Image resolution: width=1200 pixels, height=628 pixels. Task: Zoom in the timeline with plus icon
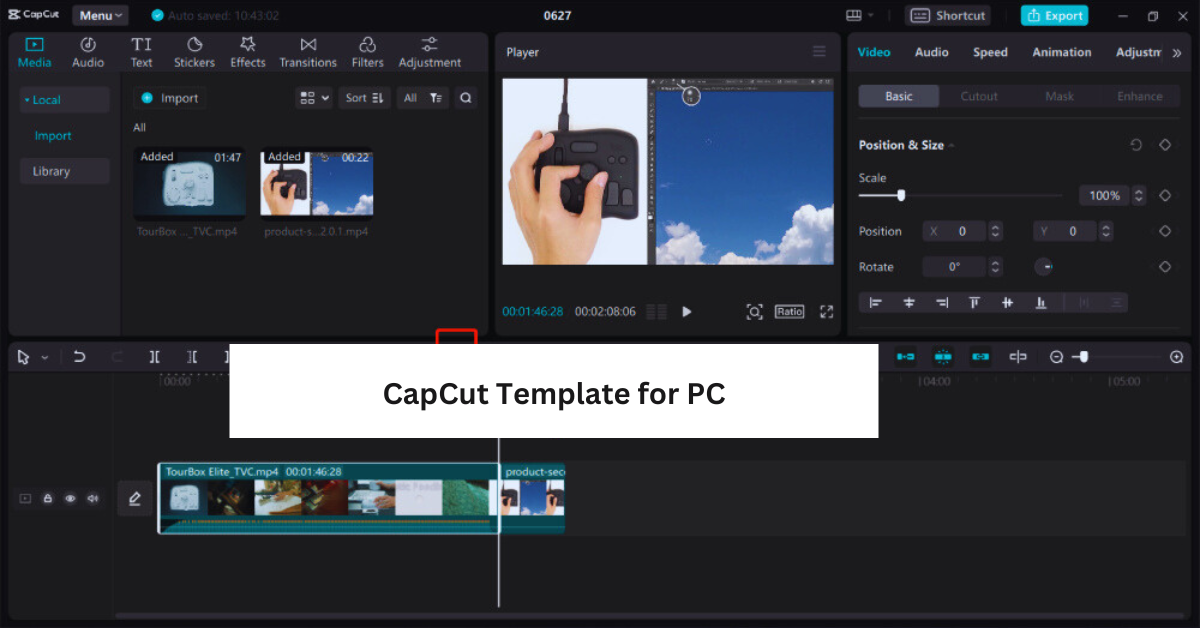[1176, 357]
